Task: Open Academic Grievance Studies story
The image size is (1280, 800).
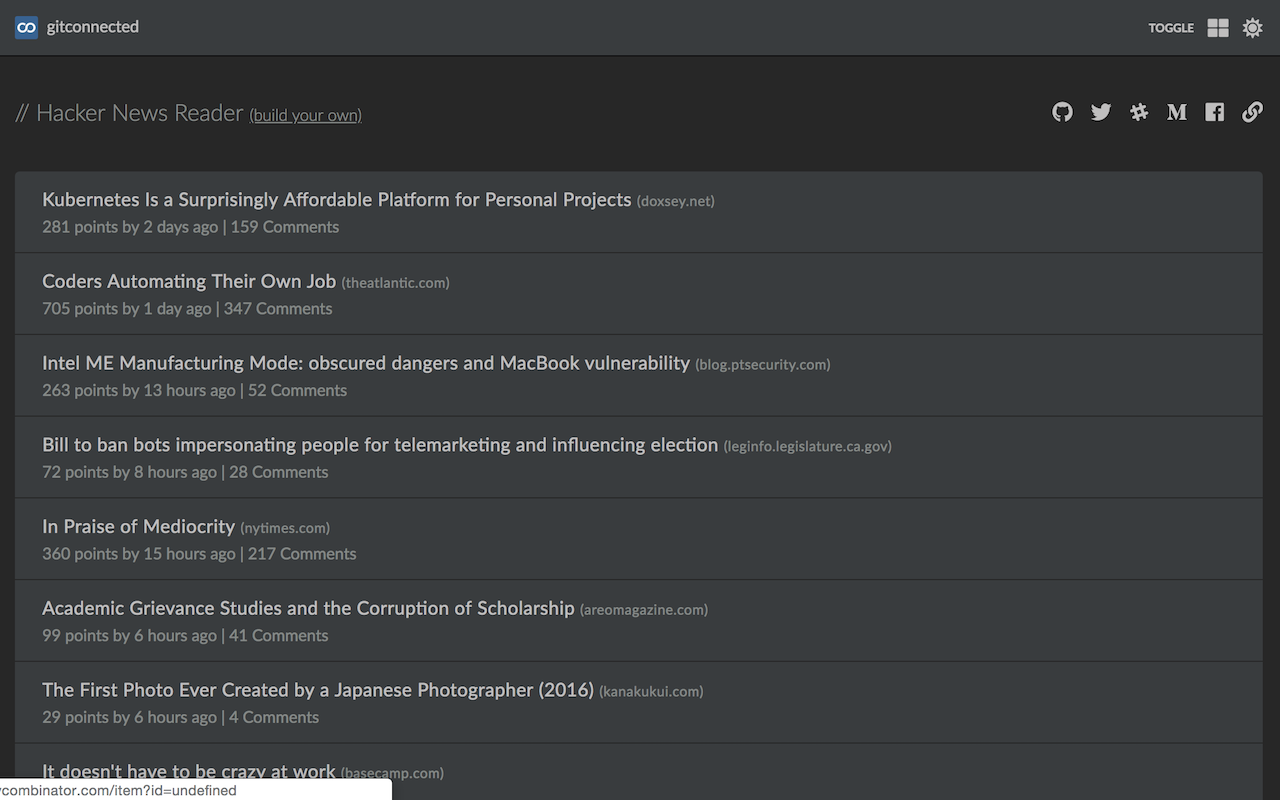Action: [x=308, y=608]
